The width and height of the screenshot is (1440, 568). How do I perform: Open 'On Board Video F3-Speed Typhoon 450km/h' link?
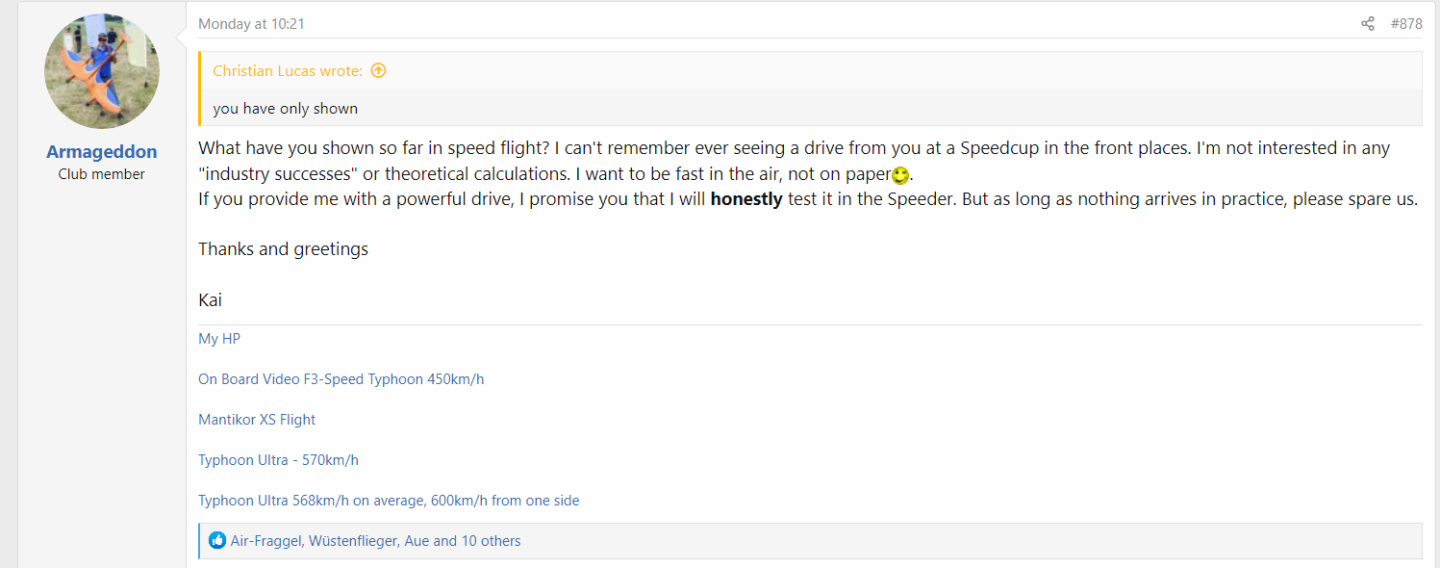(x=341, y=380)
